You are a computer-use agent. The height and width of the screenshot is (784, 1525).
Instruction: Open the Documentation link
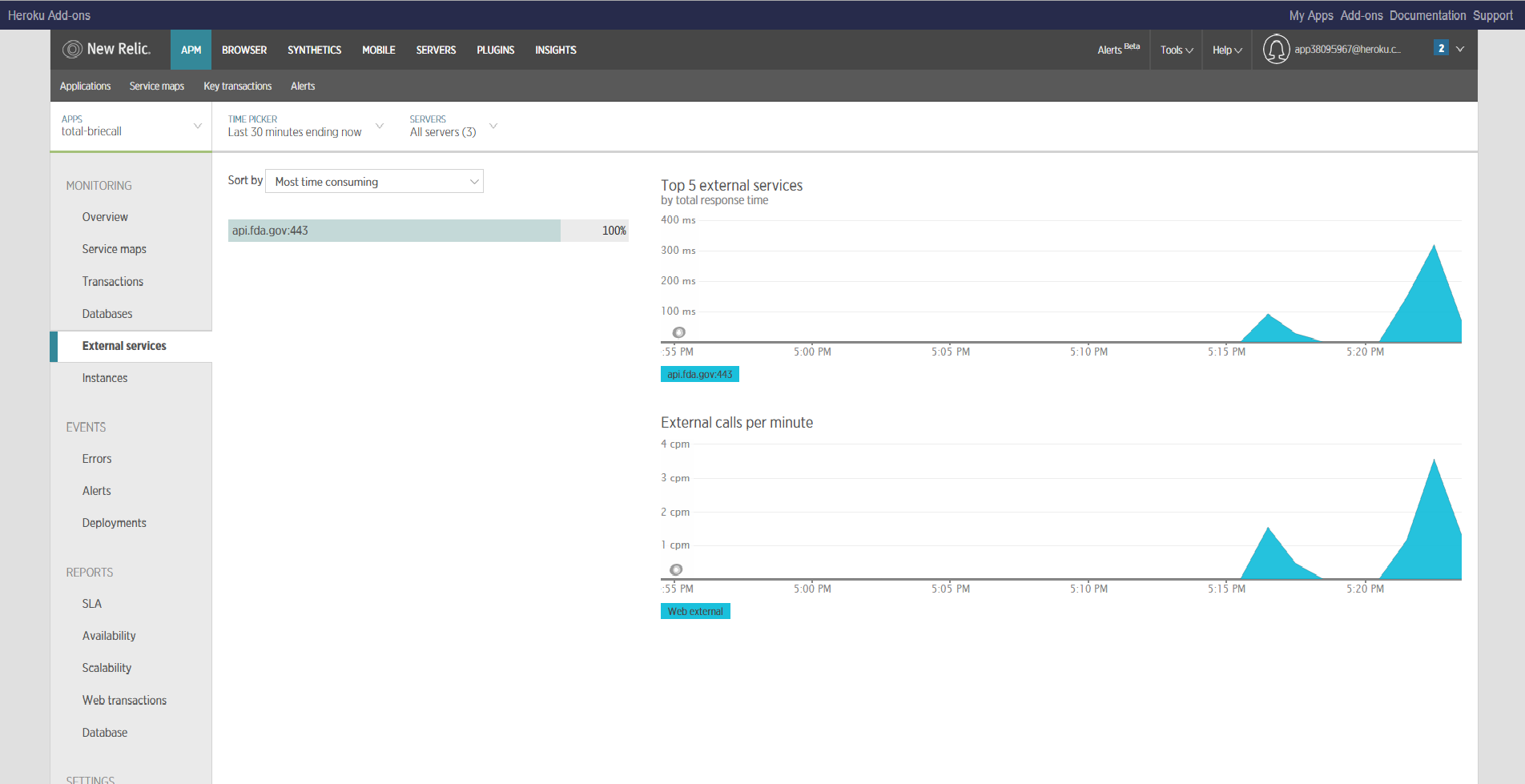(1427, 15)
